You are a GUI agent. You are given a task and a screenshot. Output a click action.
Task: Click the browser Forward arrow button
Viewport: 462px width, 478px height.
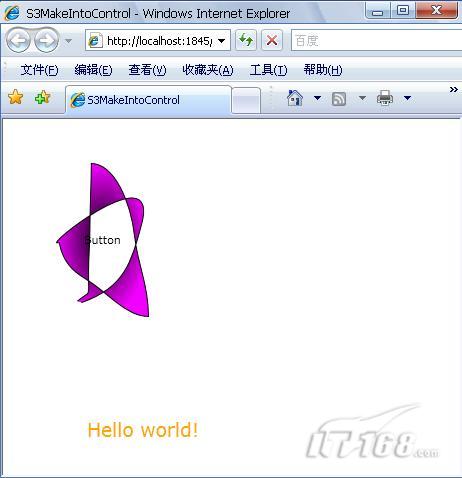click(47, 40)
